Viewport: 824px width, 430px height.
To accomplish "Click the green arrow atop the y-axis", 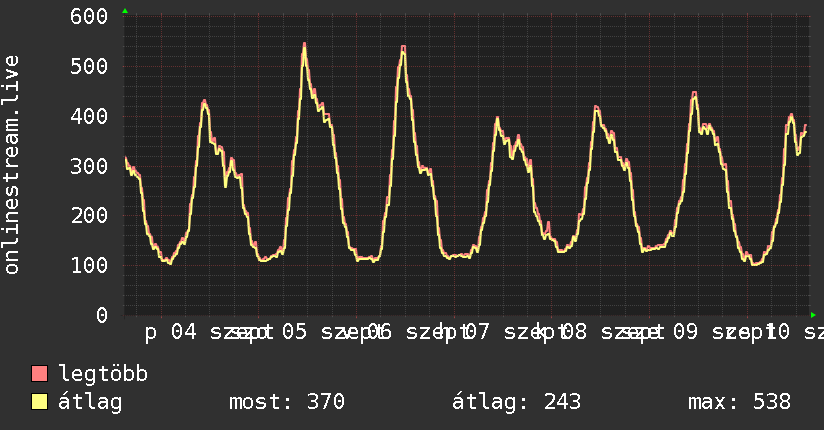I will pyautogui.click(x=125, y=11).
